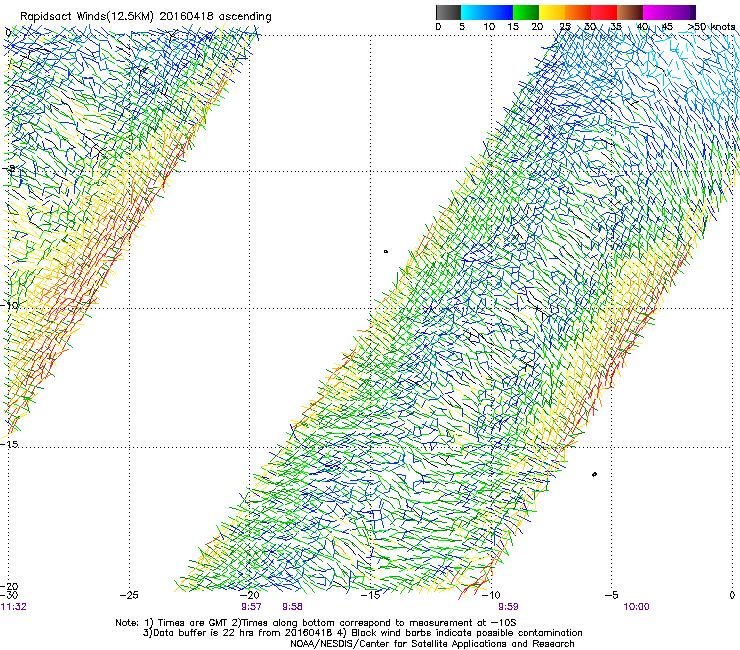
Task: Select the orange 25–30 knots legend swatch
Action: click(578, 12)
